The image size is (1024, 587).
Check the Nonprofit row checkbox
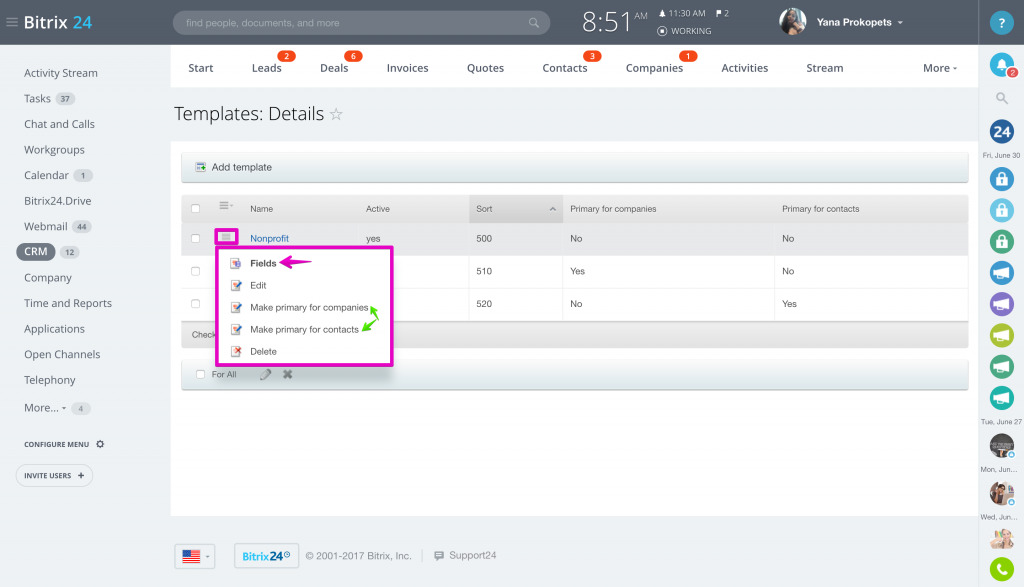pos(195,238)
